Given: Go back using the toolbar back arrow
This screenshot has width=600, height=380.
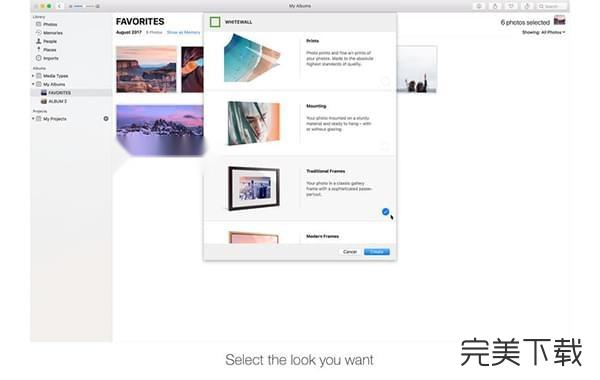Looking at the screenshot, I should click(59, 6).
